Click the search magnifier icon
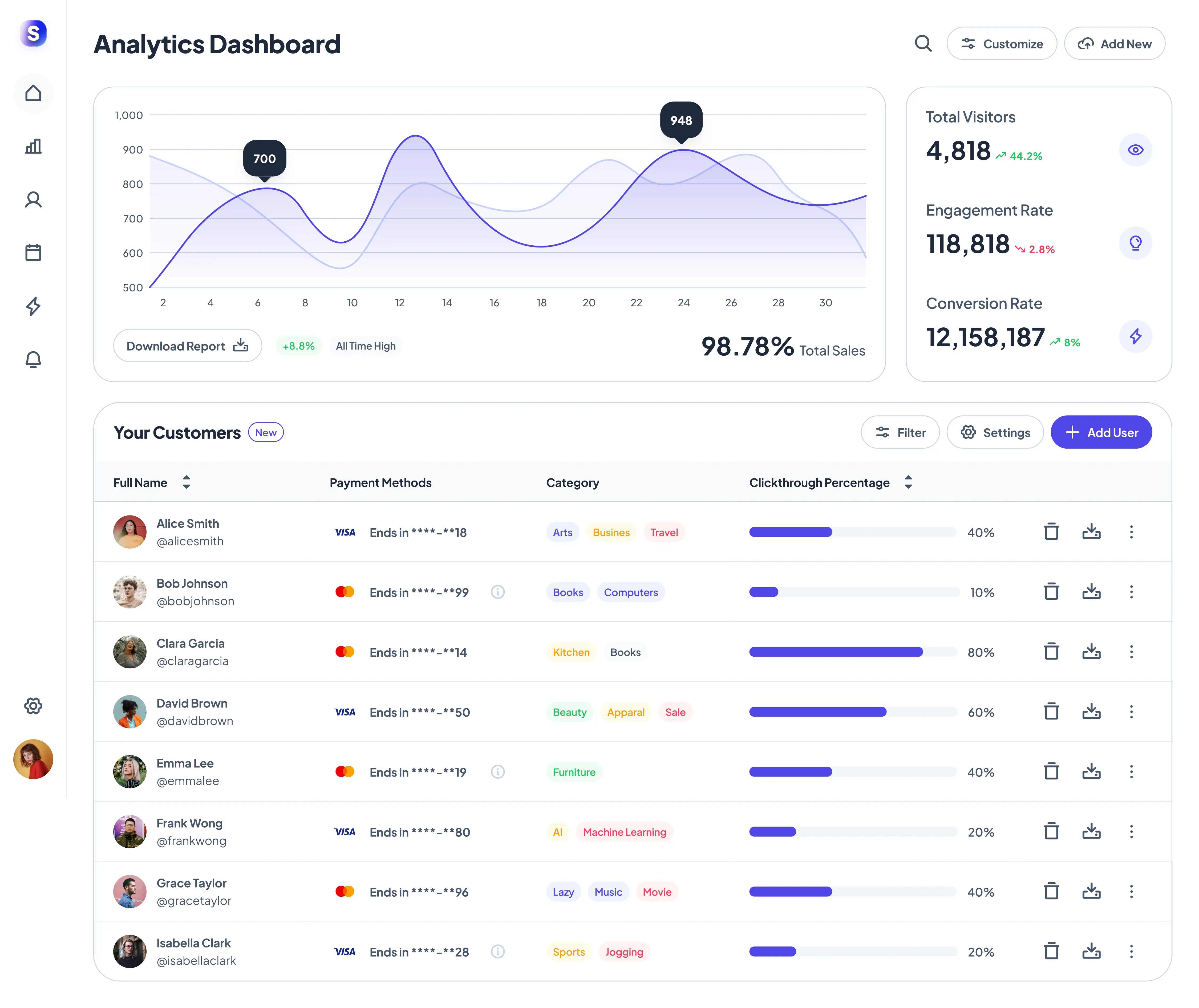Screen dimensions: 1199x1008 (x=923, y=43)
